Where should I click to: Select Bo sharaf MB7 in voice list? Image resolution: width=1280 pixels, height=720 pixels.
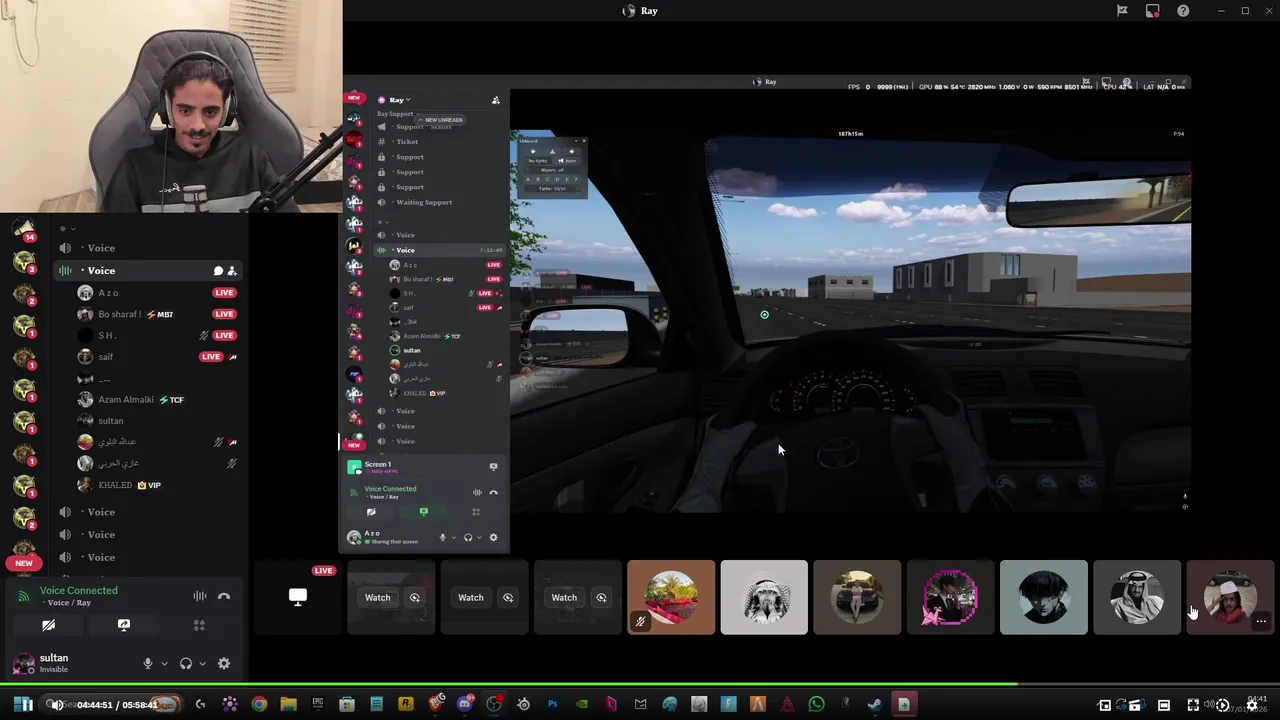pos(159,314)
